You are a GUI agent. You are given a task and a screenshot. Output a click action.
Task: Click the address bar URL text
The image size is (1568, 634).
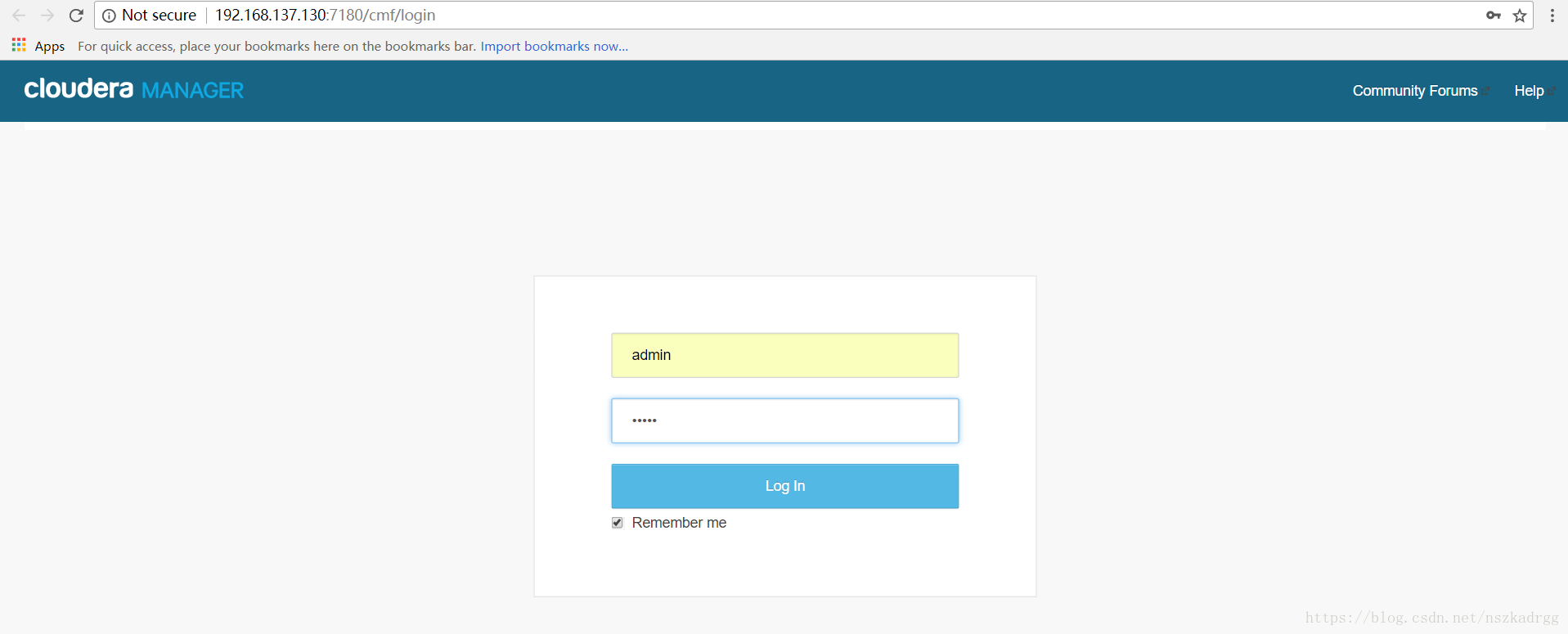[x=325, y=16]
